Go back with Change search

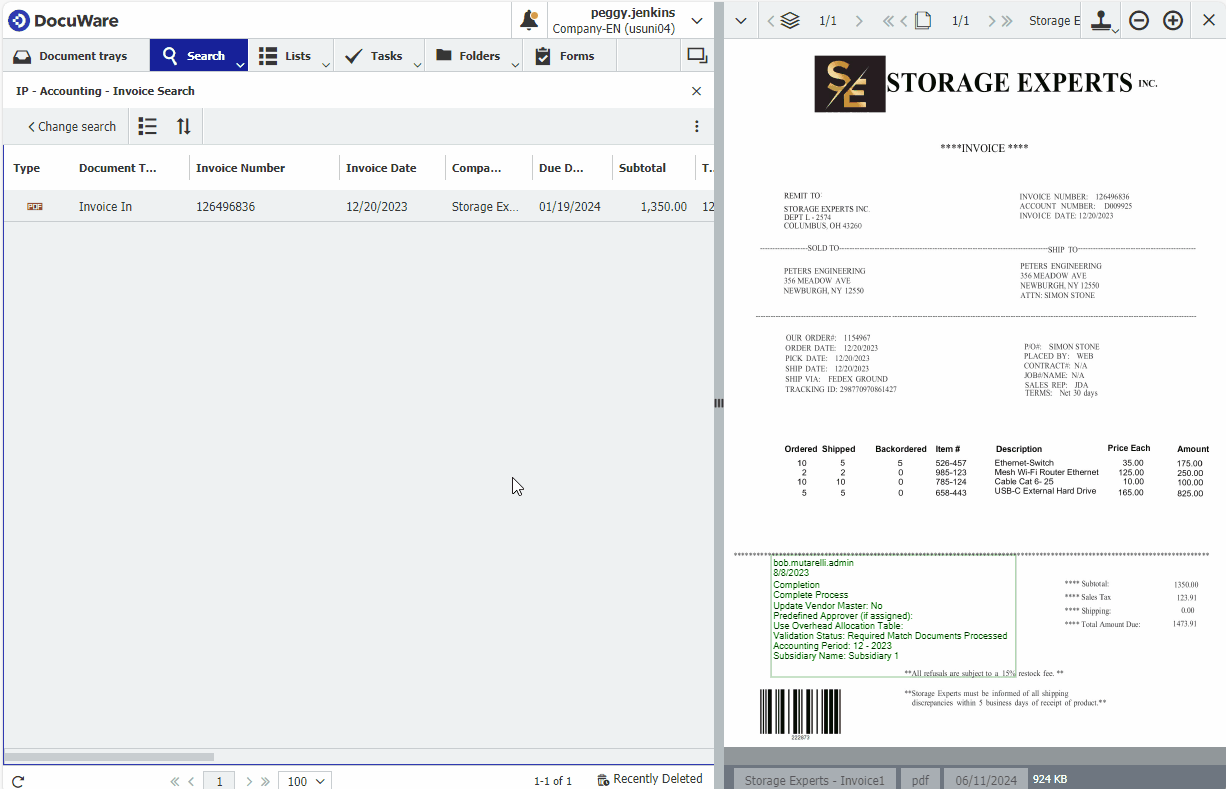(72, 127)
